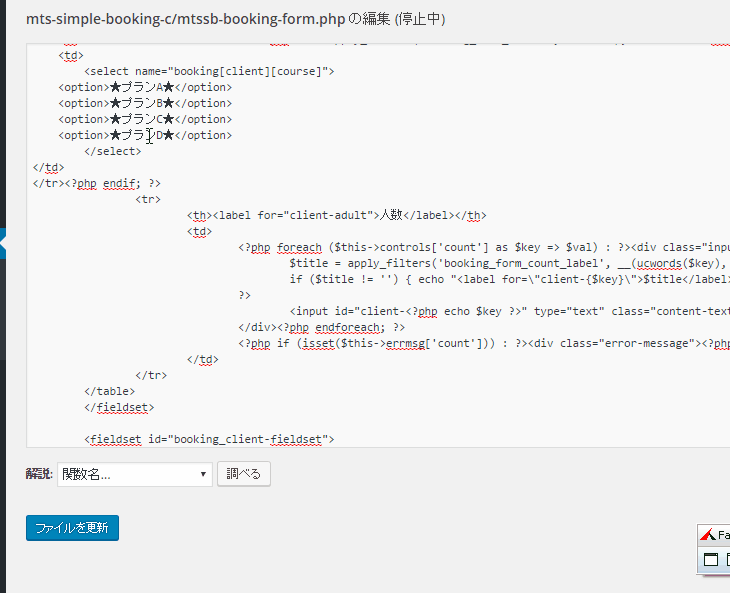Click the ★プランA★ option line in the code
The height and width of the screenshot is (593, 730).
coord(145,87)
